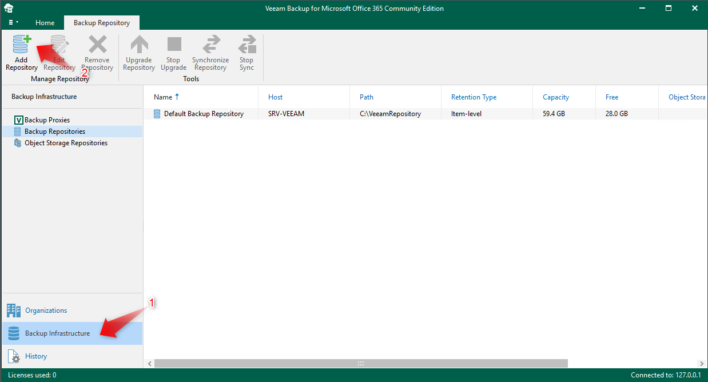Click the History document gear icon
The image size is (708, 382).
tap(14, 356)
